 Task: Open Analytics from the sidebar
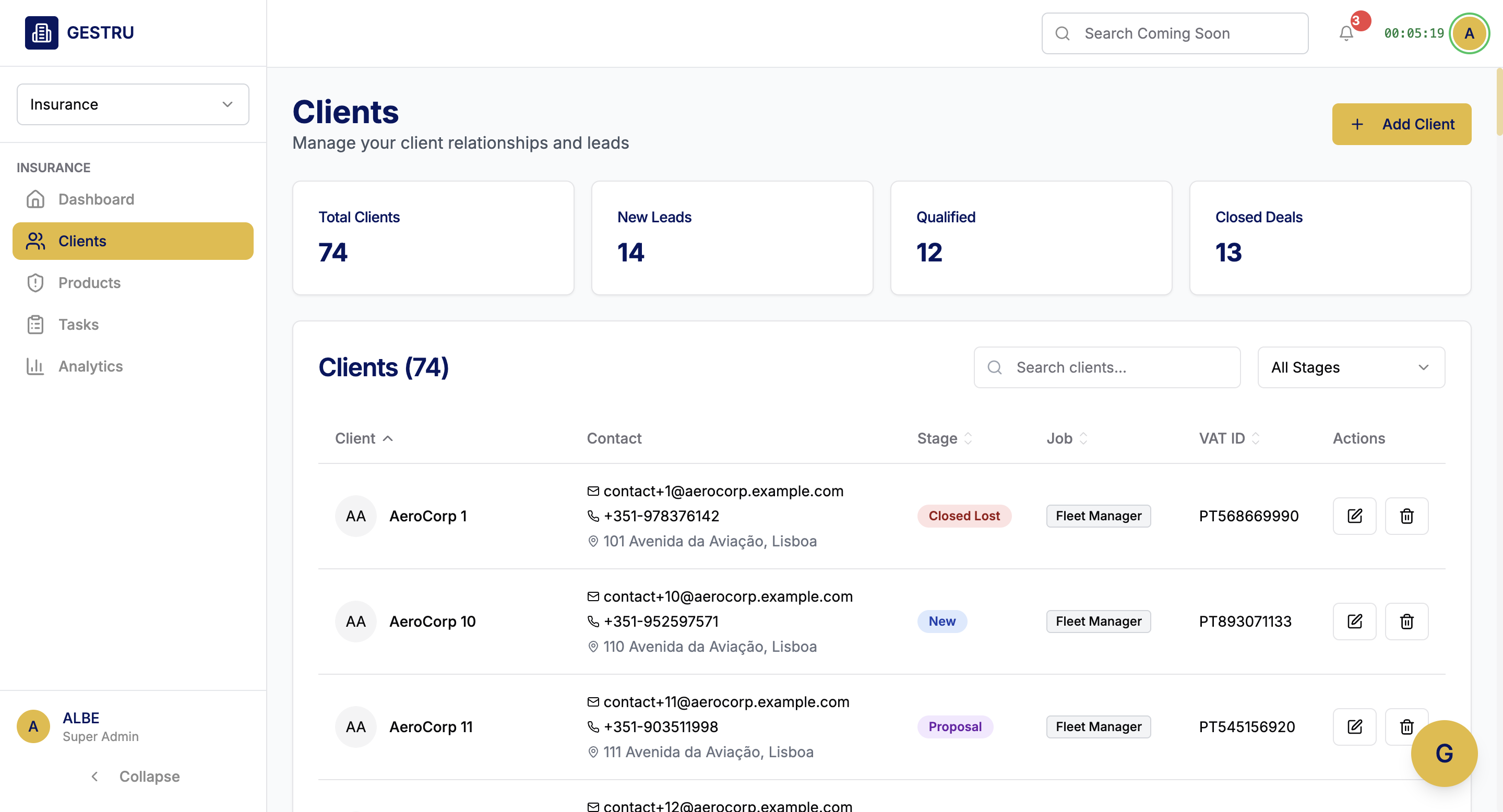[90, 366]
